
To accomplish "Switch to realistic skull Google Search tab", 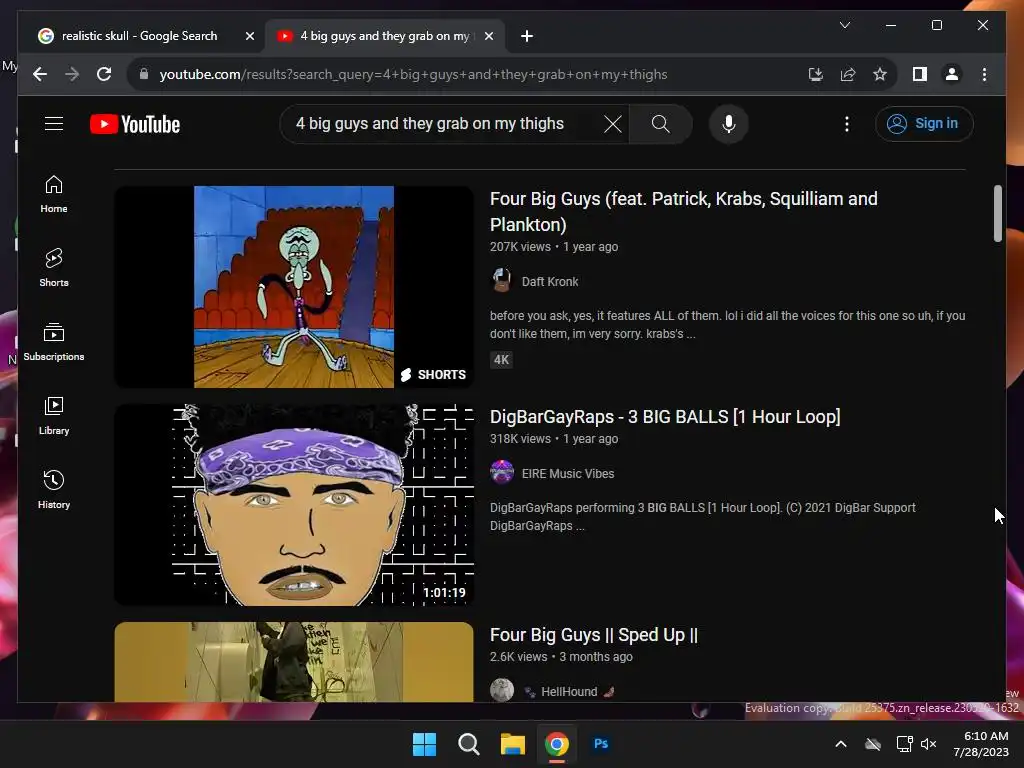I will coord(138,36).
